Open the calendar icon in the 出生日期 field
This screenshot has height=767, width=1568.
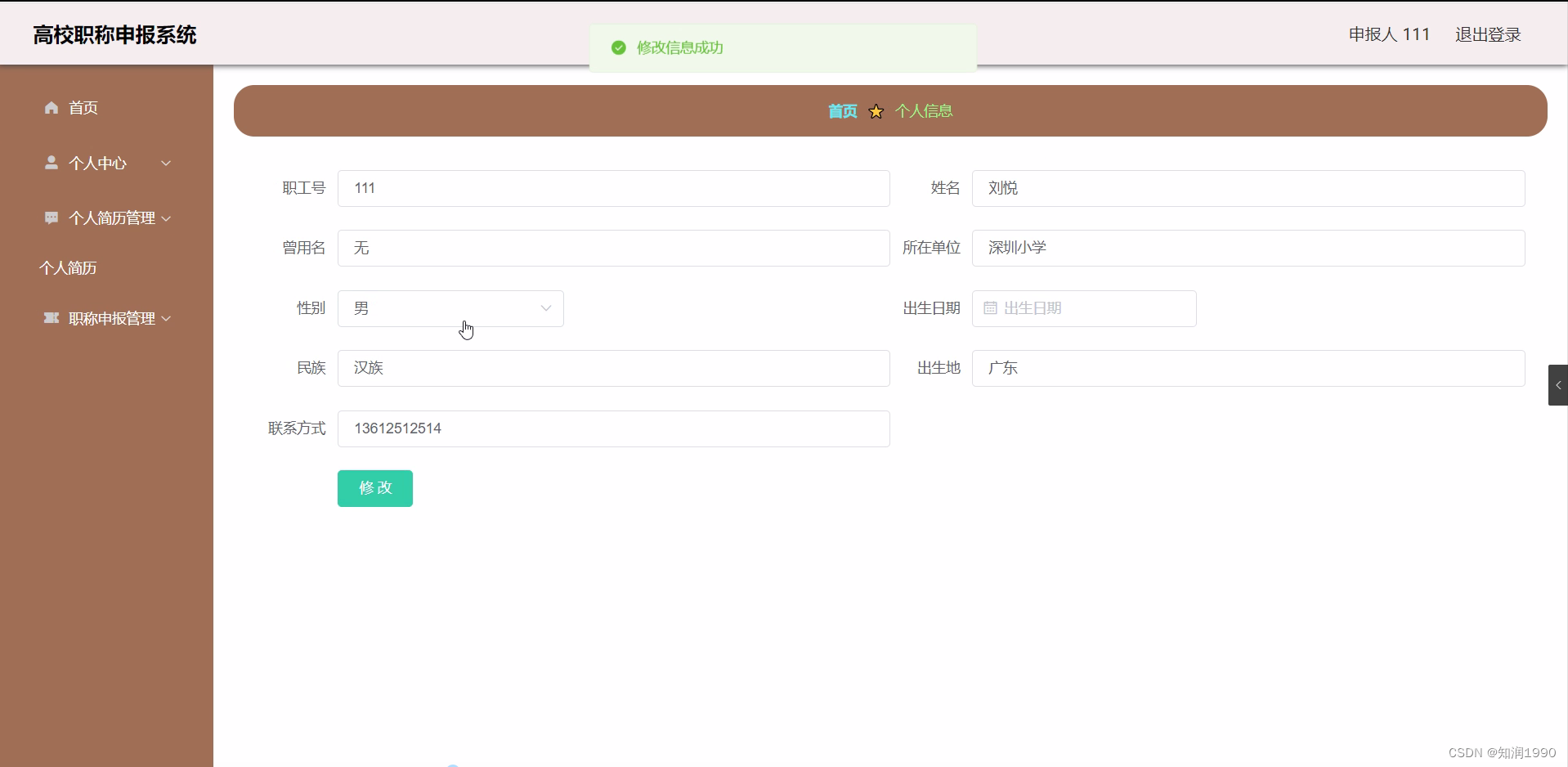click(x=991, y=308)
